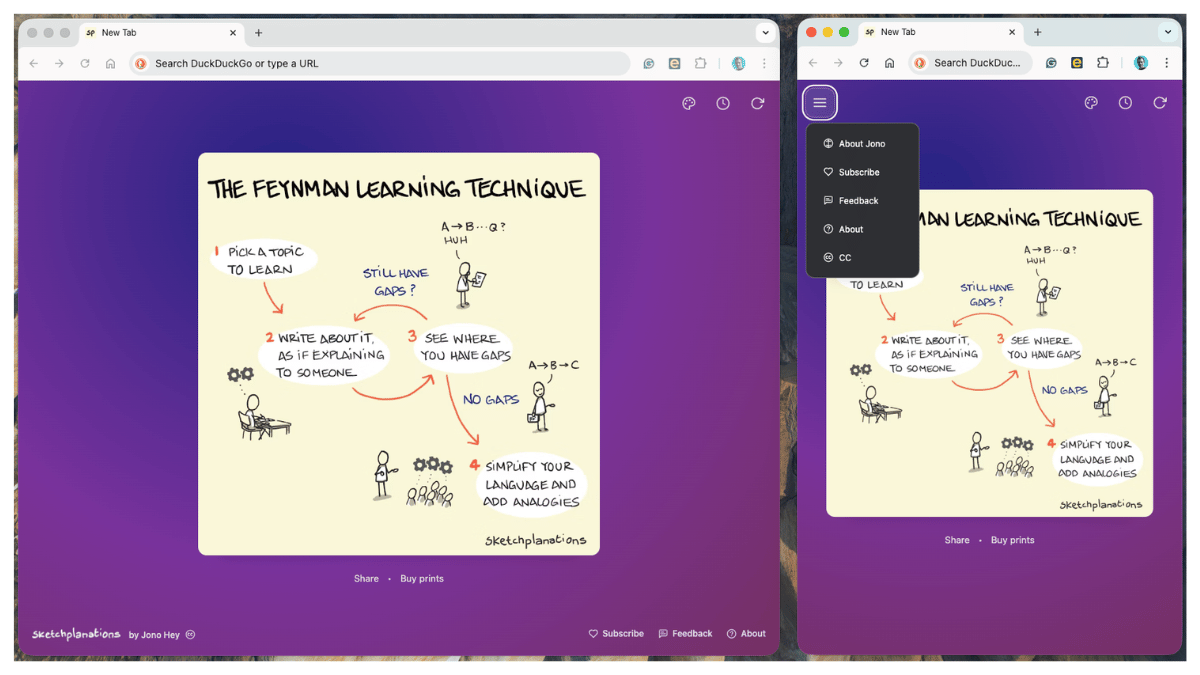Select 'About' in the dropdown menu
The width and height of the screenshot is (1200, 675).
pos(862,229)
